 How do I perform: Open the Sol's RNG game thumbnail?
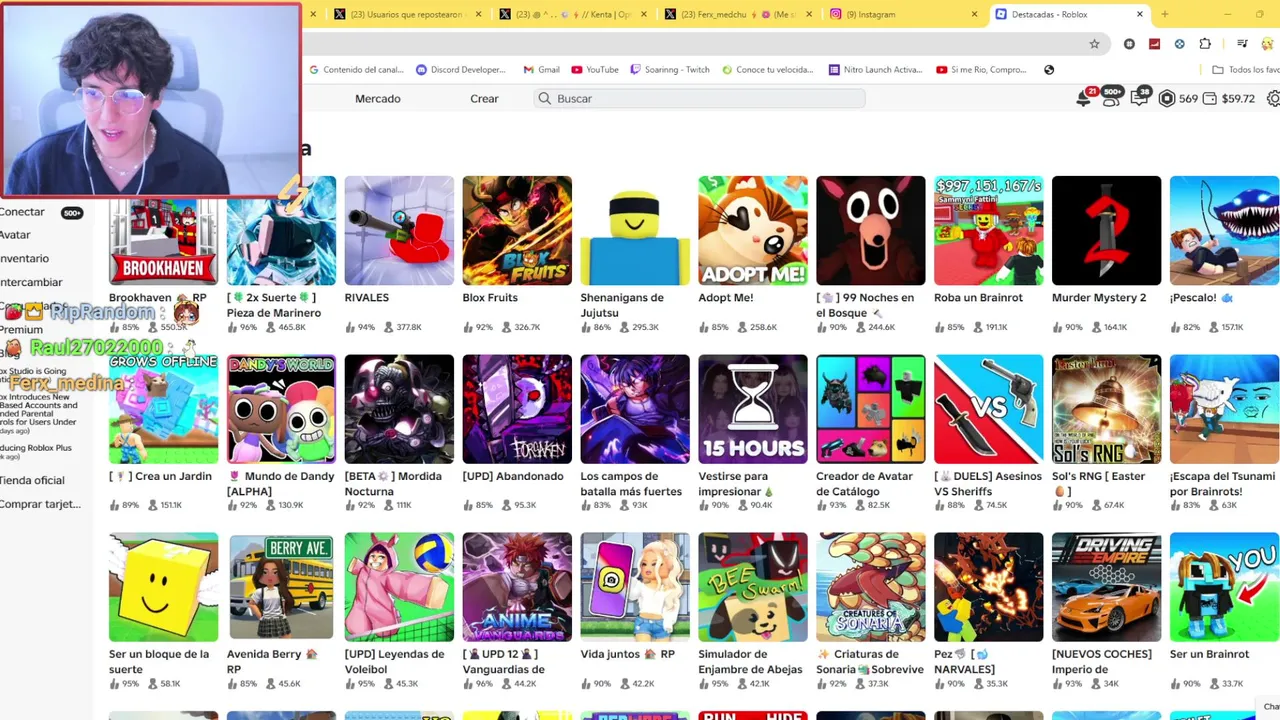1107,409
